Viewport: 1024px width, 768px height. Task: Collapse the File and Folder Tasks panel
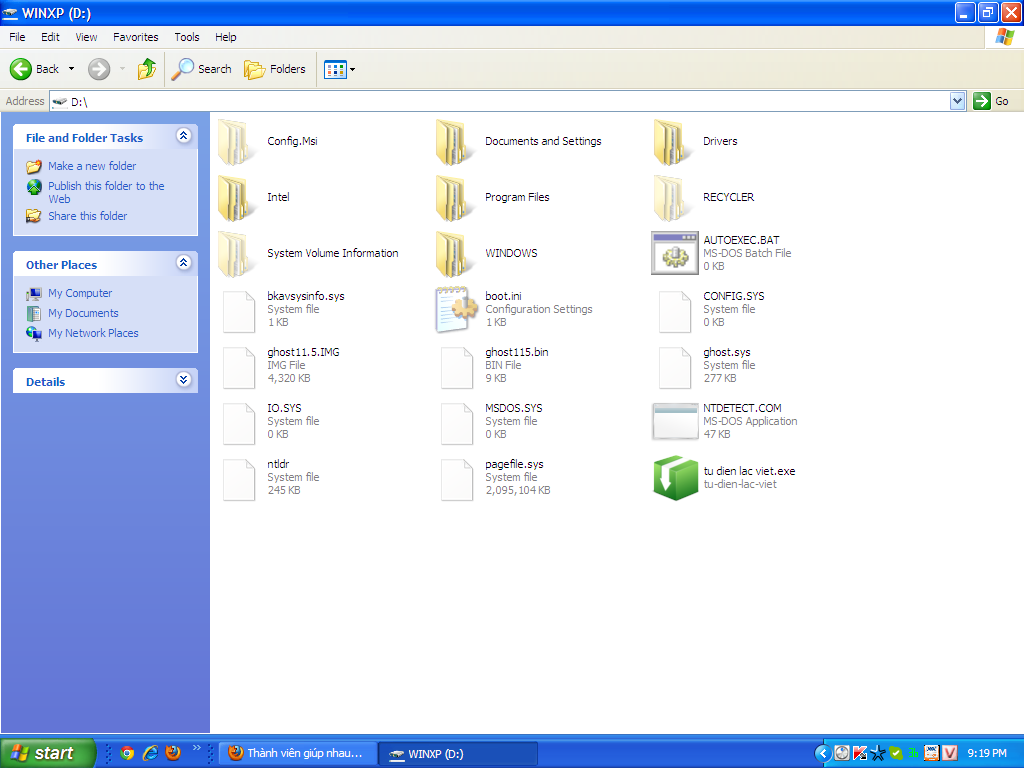click(x=184, y=136)
